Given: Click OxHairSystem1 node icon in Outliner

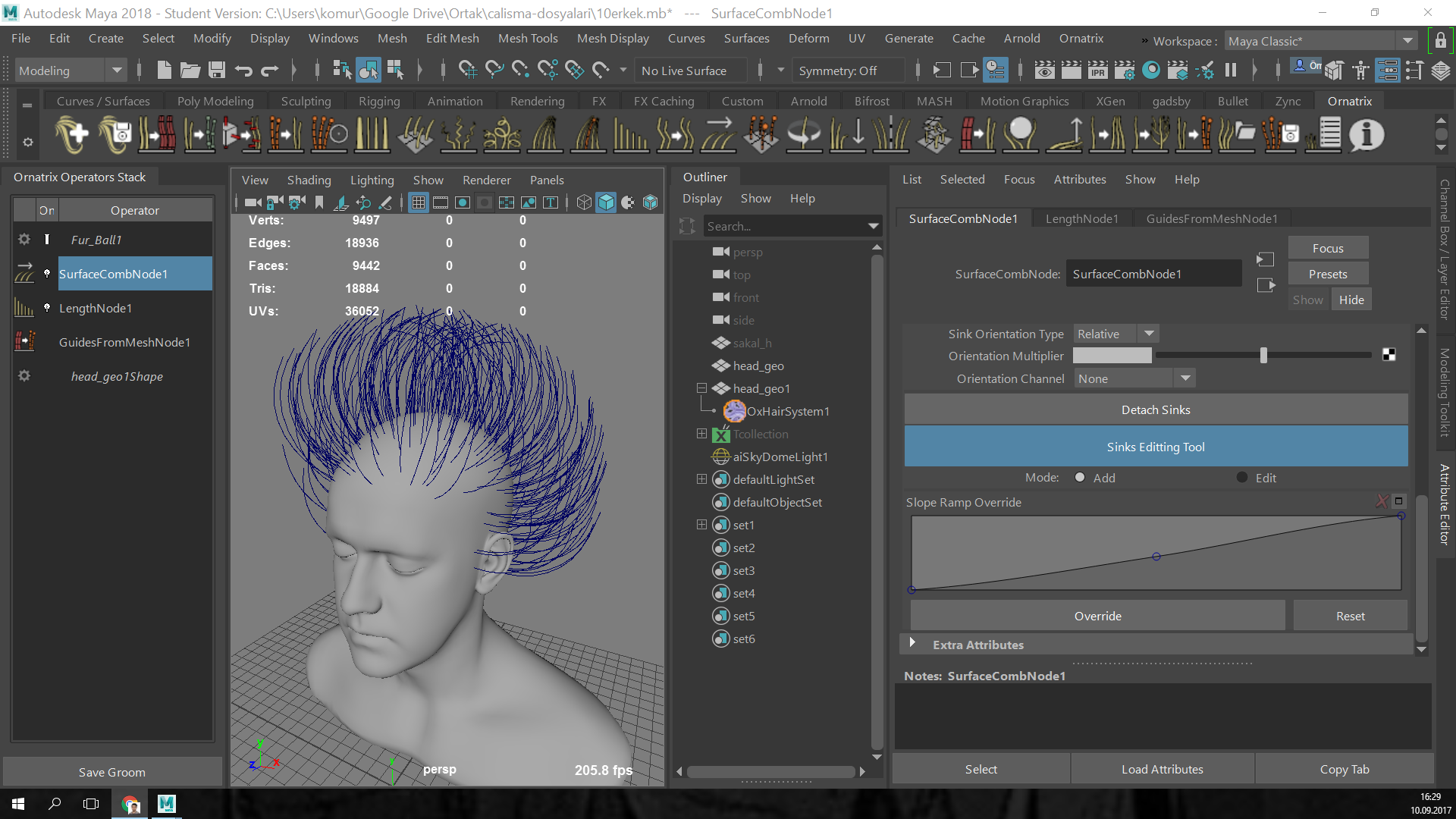Looking at the screenshot, I should [x=734, y=411].
